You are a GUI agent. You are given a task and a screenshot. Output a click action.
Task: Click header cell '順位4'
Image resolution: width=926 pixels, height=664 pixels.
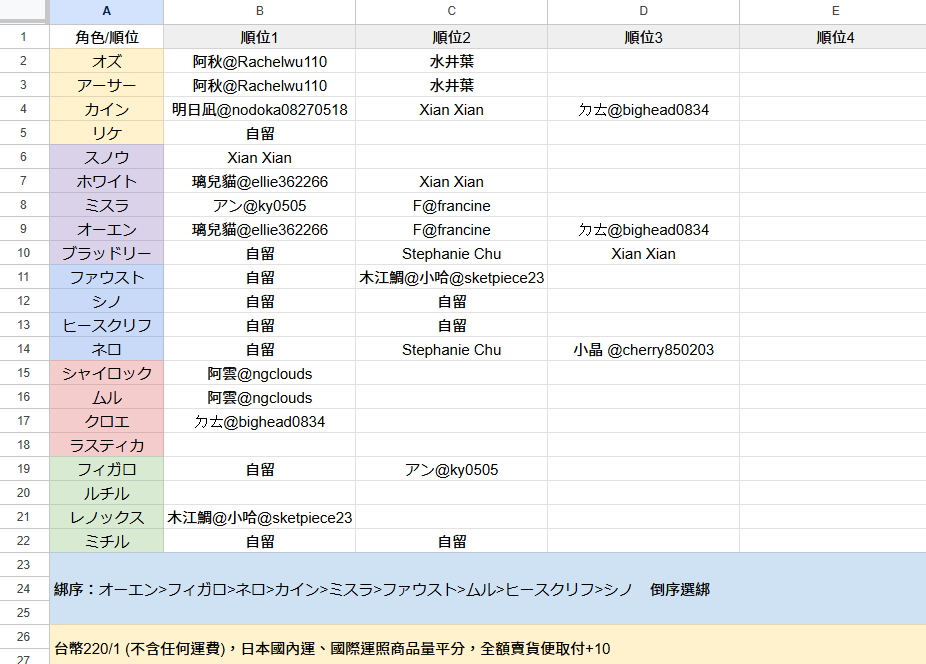point(835,37)
